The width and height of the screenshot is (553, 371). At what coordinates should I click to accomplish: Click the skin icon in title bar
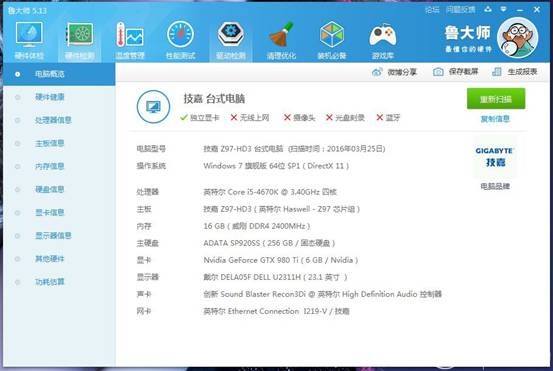point(488,10)
